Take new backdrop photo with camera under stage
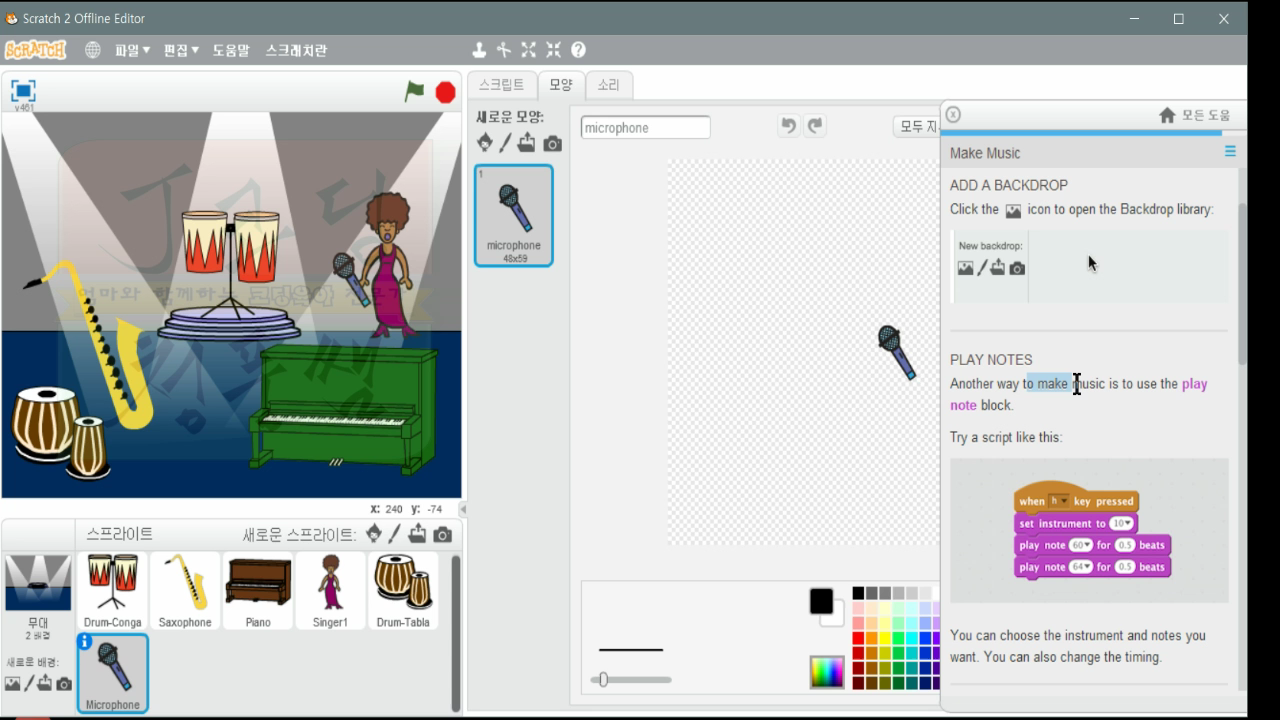1280x720 pixels. 64,684
